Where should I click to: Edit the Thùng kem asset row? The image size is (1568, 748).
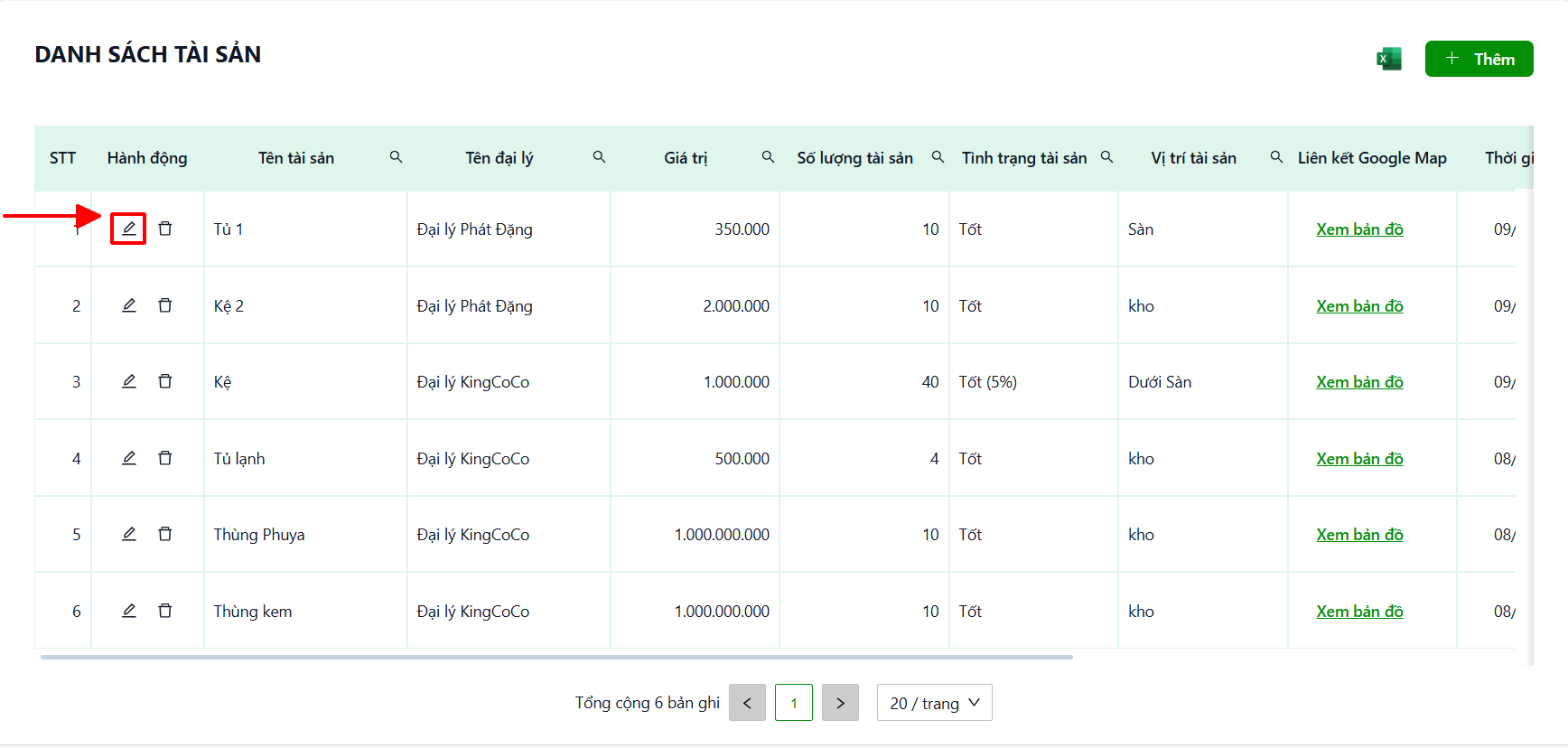point(129,611)
